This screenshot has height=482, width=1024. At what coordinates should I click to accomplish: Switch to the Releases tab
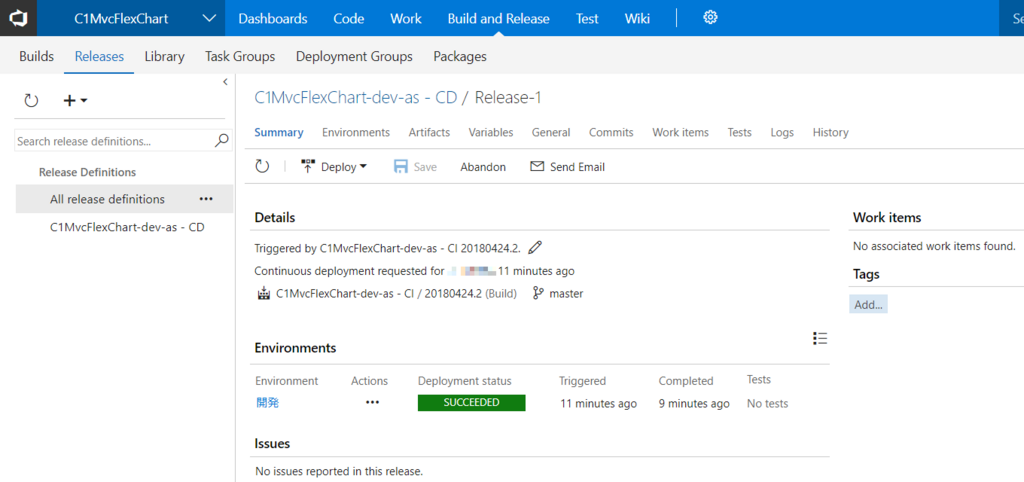point(99,56)
